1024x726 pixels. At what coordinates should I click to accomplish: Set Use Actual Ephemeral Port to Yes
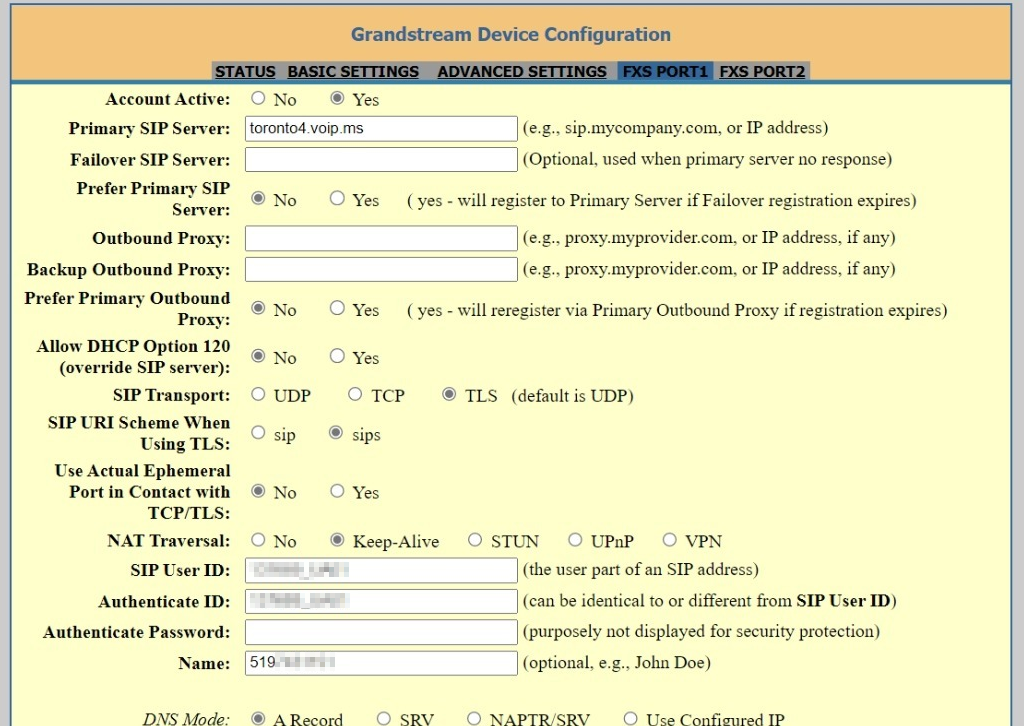(337, 490)
